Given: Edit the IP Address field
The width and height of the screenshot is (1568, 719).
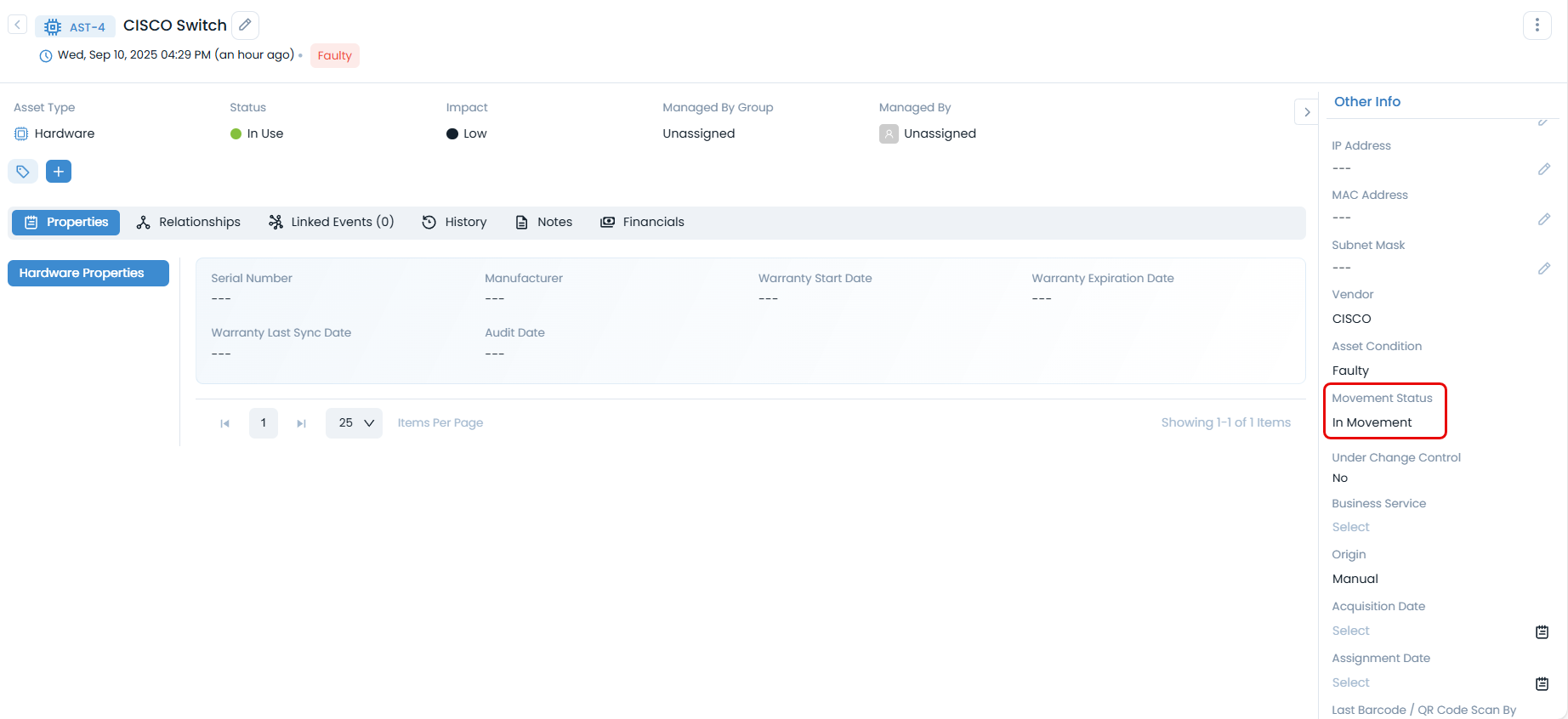Looking at the screenshot, I should (x=1543, y=169).
